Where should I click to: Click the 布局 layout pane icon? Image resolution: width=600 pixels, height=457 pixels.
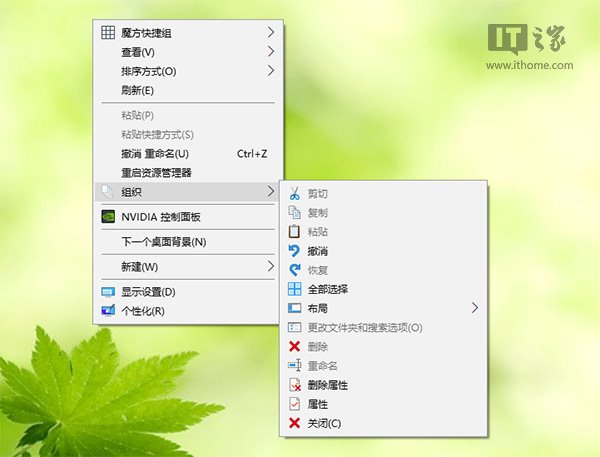pyautogui.click(x=294, y=308)
